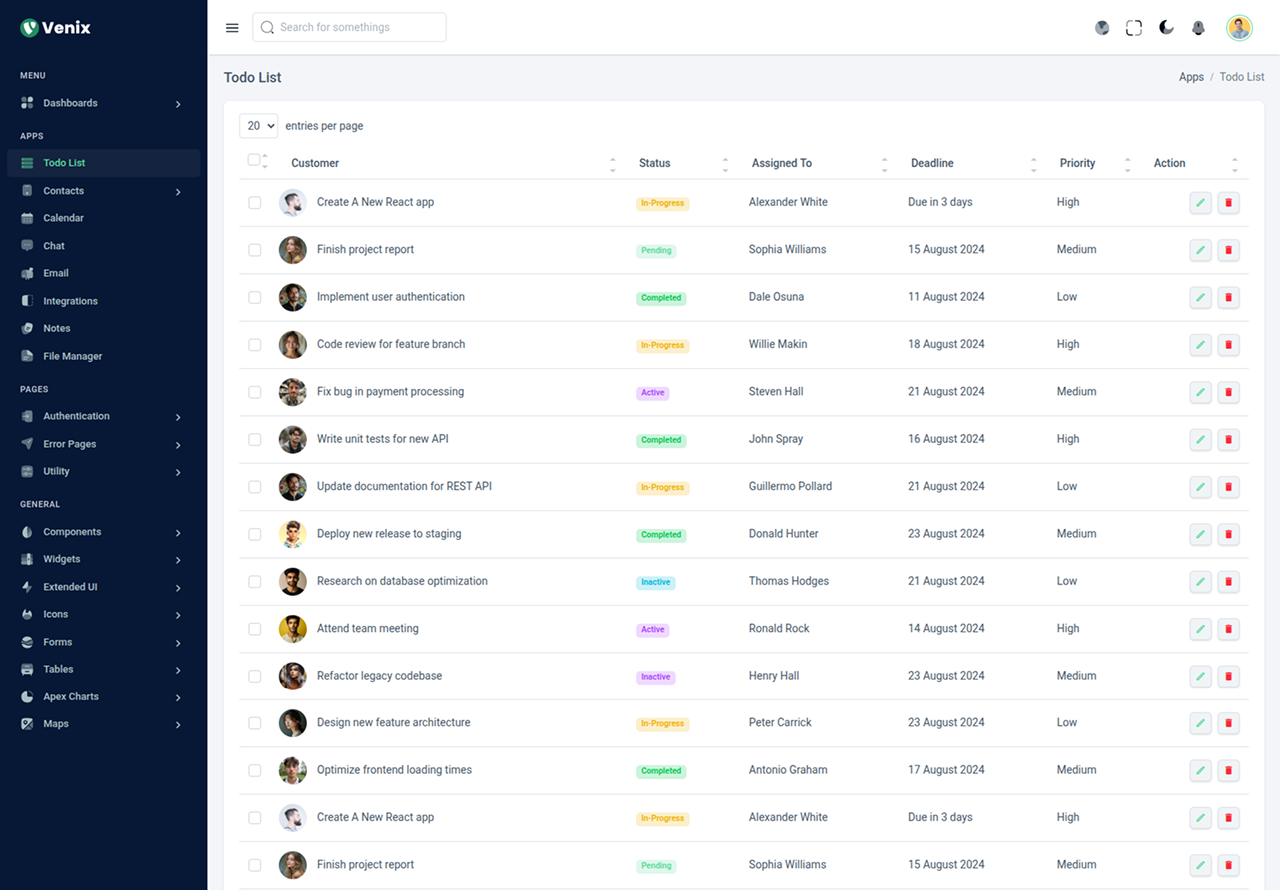
Task: Click the search input field
Action: point(350,27)
